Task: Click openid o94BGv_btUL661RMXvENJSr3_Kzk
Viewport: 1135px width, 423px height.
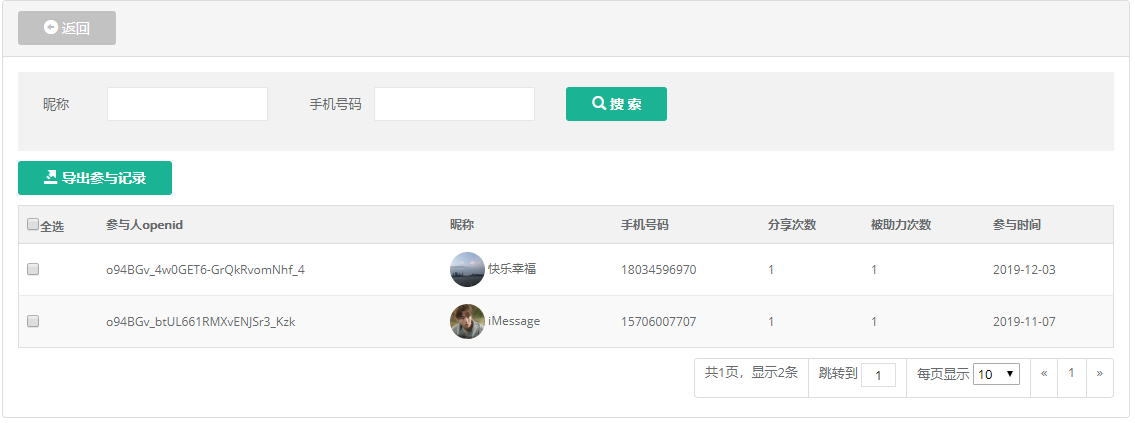Action: click(201, 322)
